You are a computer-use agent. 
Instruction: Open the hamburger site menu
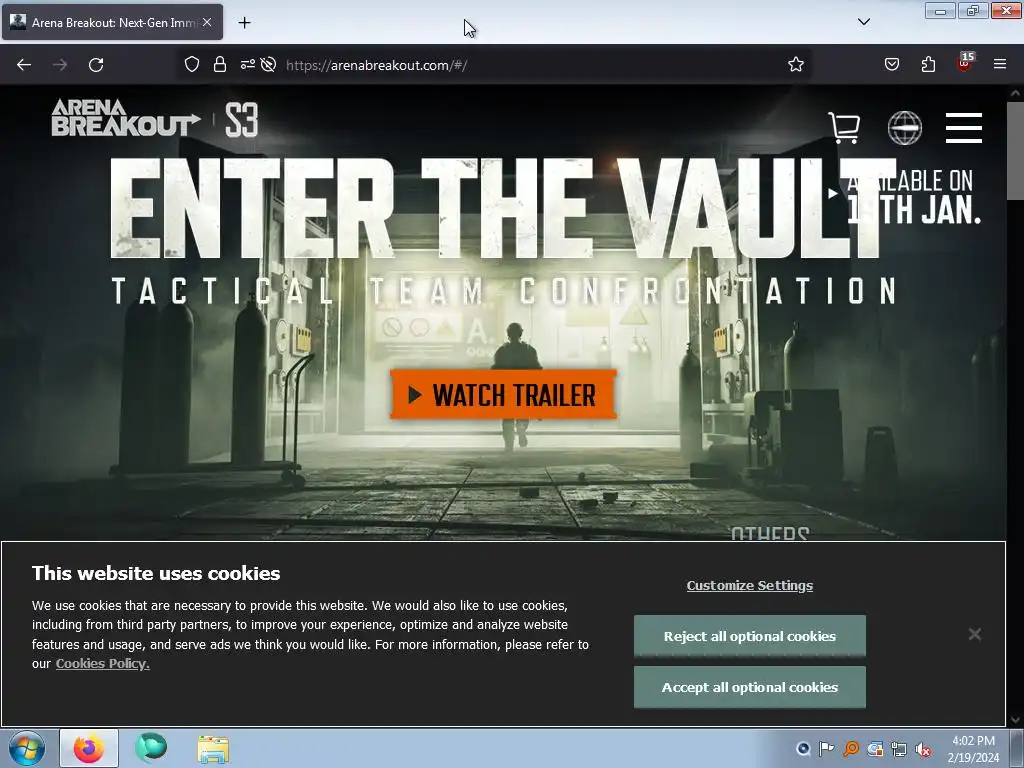(x=963, y=127)
